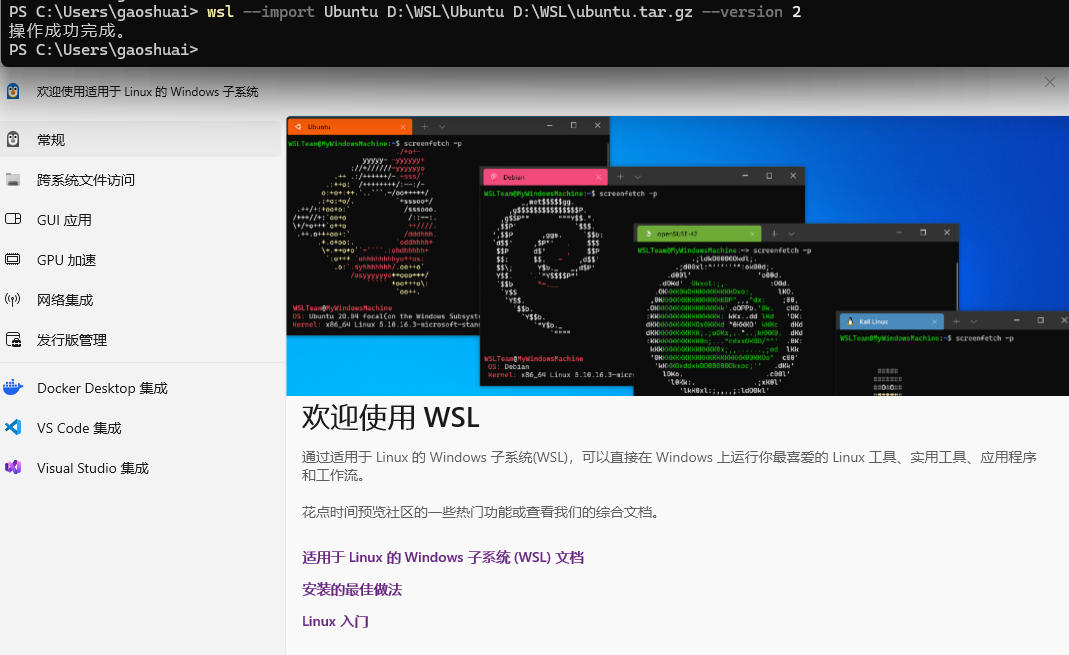Screen dimensions: 1069x655
Task: Click the window title 欢迎使用适用于 Linux 的 Windows 子系统
Action: tap(147, 91)
